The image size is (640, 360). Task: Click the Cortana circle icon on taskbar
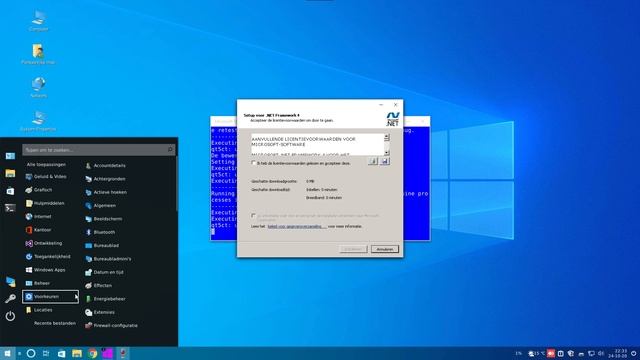pyautogui.click(x=31, y=353)
